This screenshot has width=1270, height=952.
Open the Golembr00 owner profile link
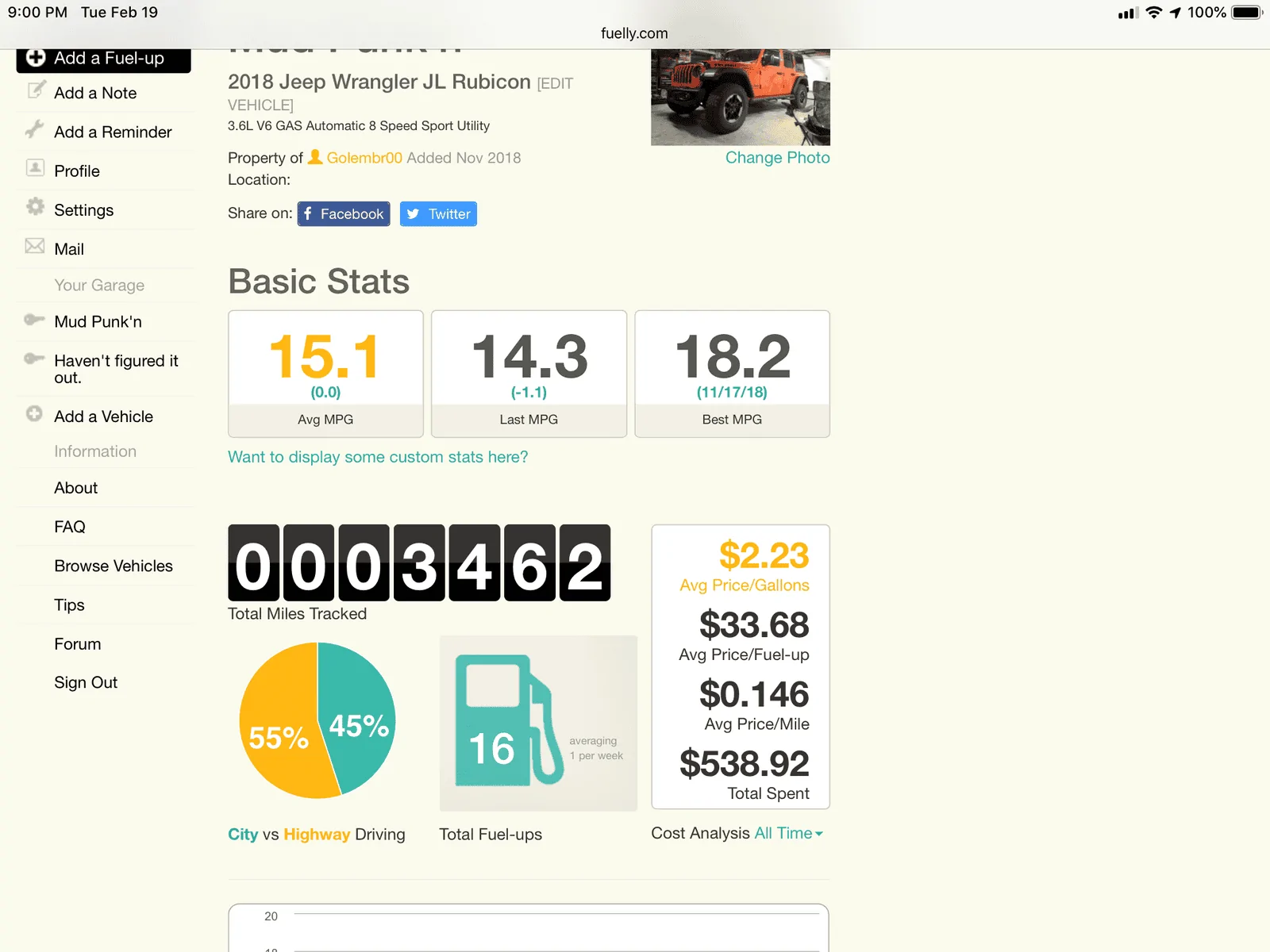(x=364, y=157)
